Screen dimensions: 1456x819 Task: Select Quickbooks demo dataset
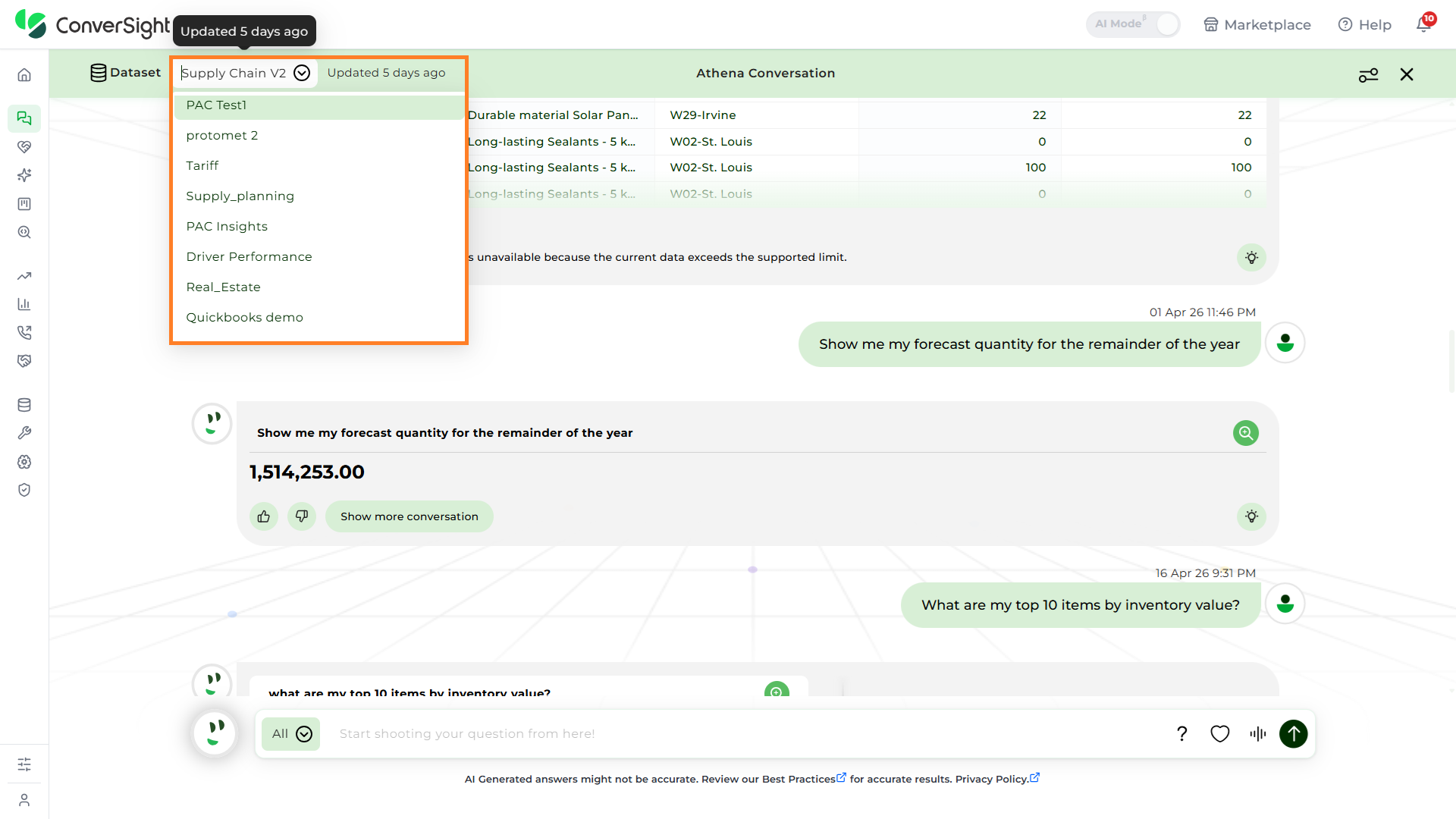[x=318, y=318]
